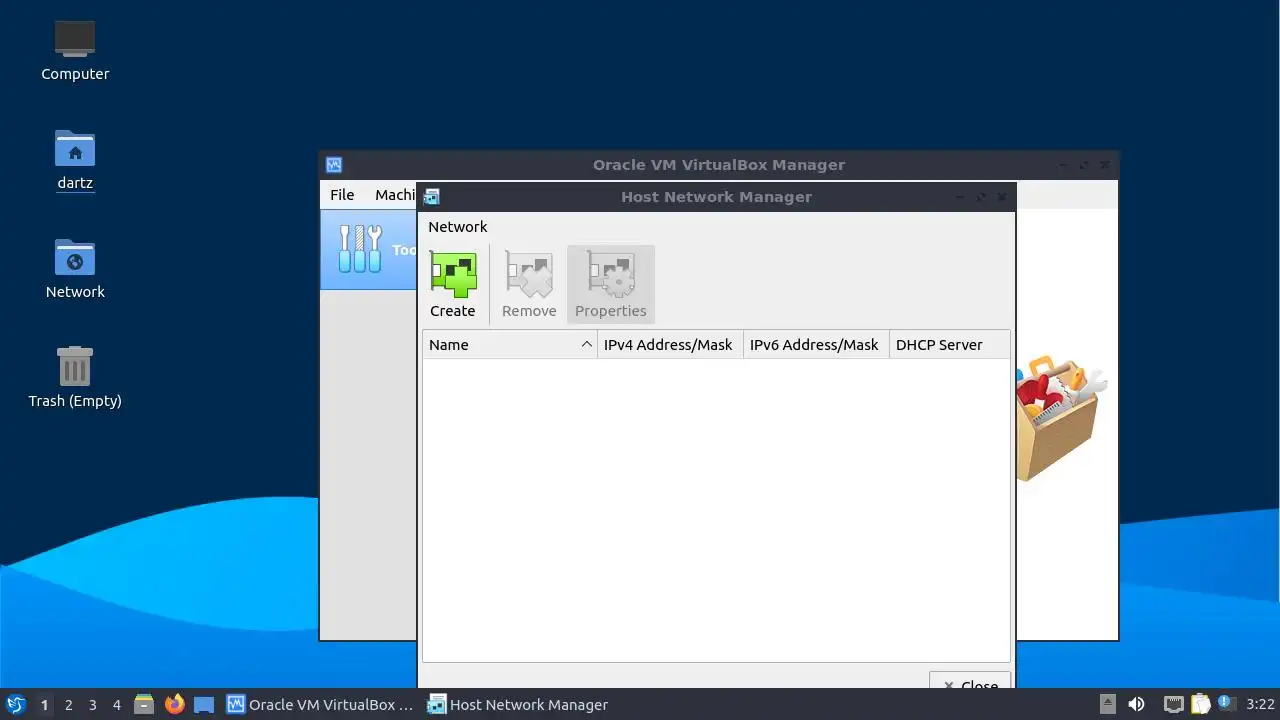Image resolution: width=1280 pixels, height=720 pixels.
Task: Open the network status tray icon
Action: 1174,705
